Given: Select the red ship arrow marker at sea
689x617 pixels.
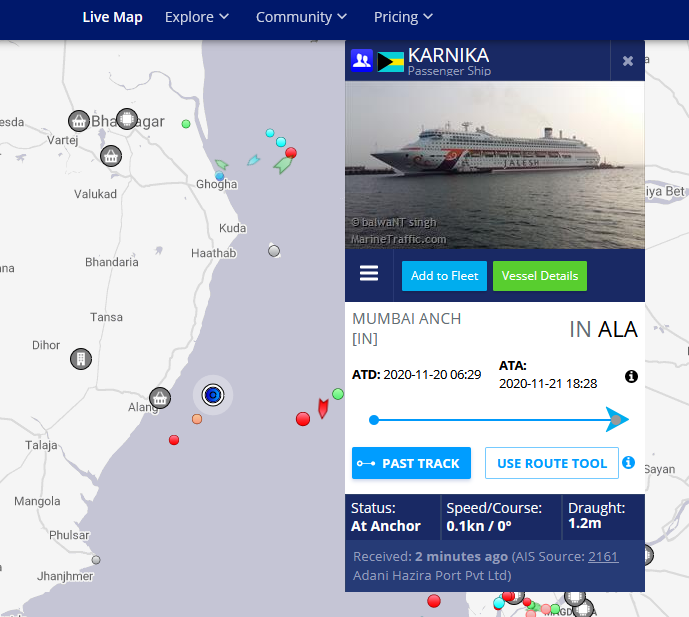Looking at the screenshot, I should click(323, 408).
